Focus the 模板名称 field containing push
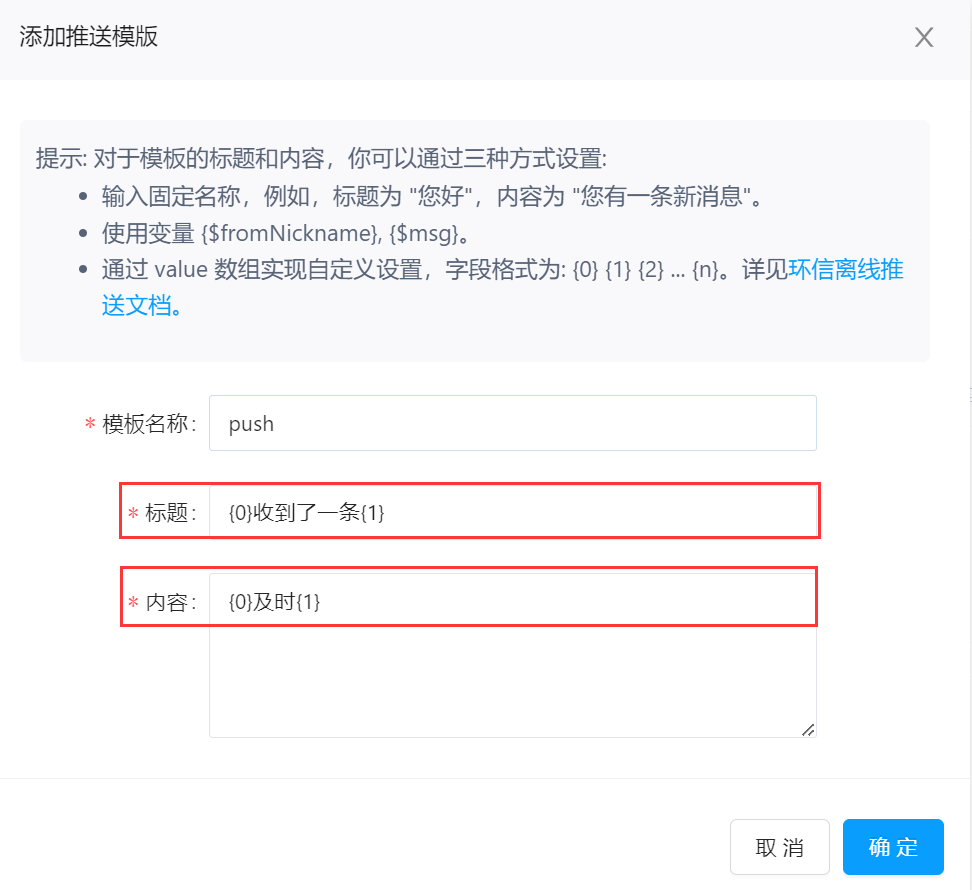 tap(512, 423)
